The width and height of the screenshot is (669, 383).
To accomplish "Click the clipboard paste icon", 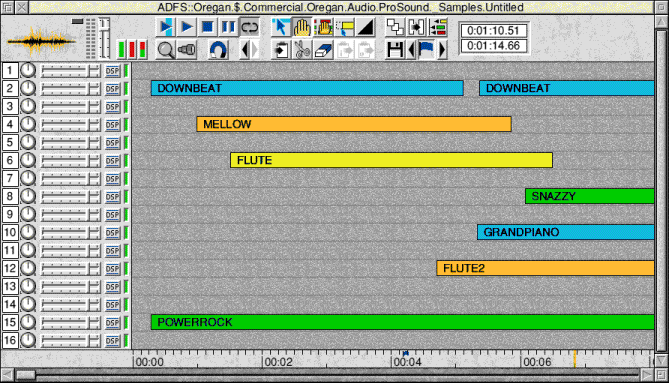I will click(281, 50).
